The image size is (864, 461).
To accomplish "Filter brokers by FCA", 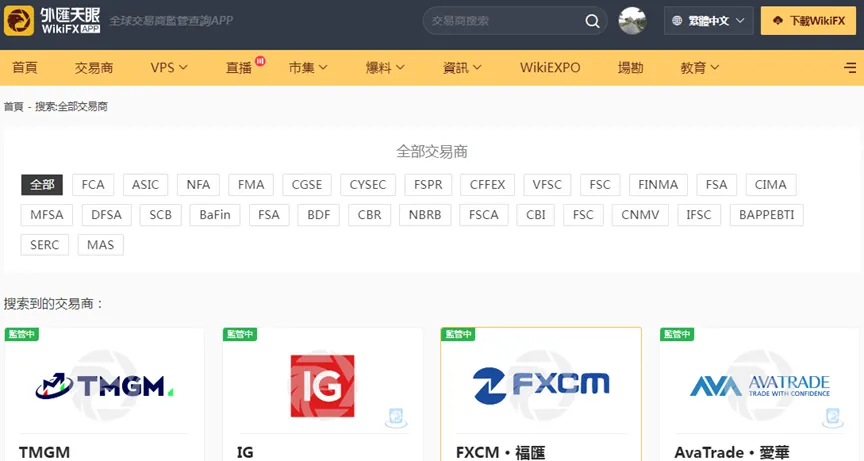I will click(x=93, y=185).
